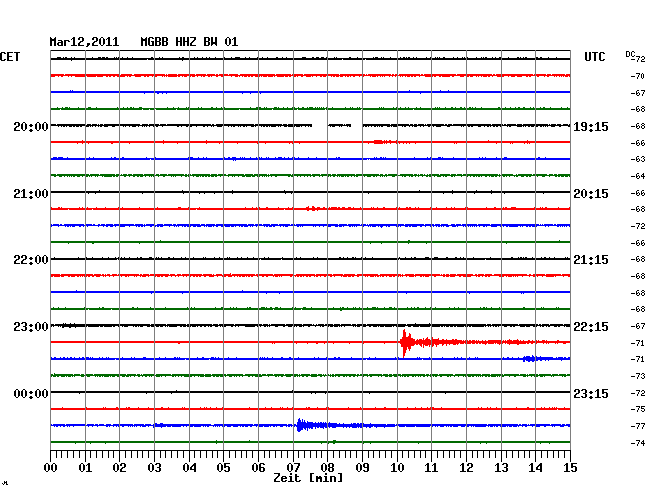Select the 21:00 CET row label

coord(31,194)
